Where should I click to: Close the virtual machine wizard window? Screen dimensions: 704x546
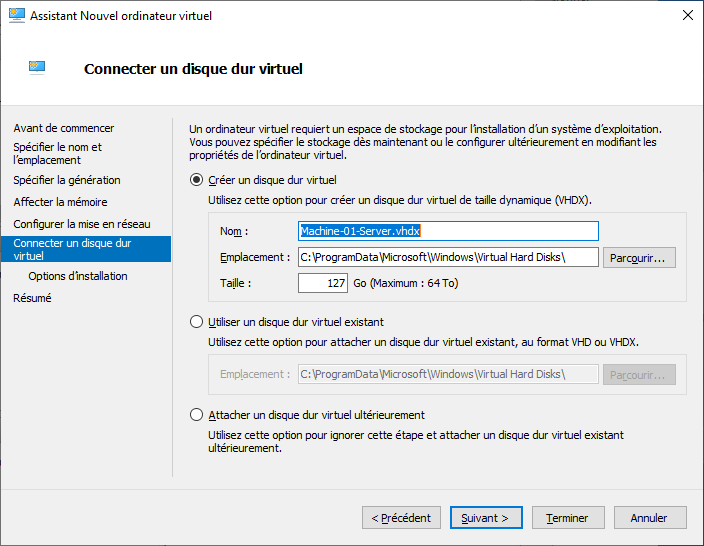(687, 16)
